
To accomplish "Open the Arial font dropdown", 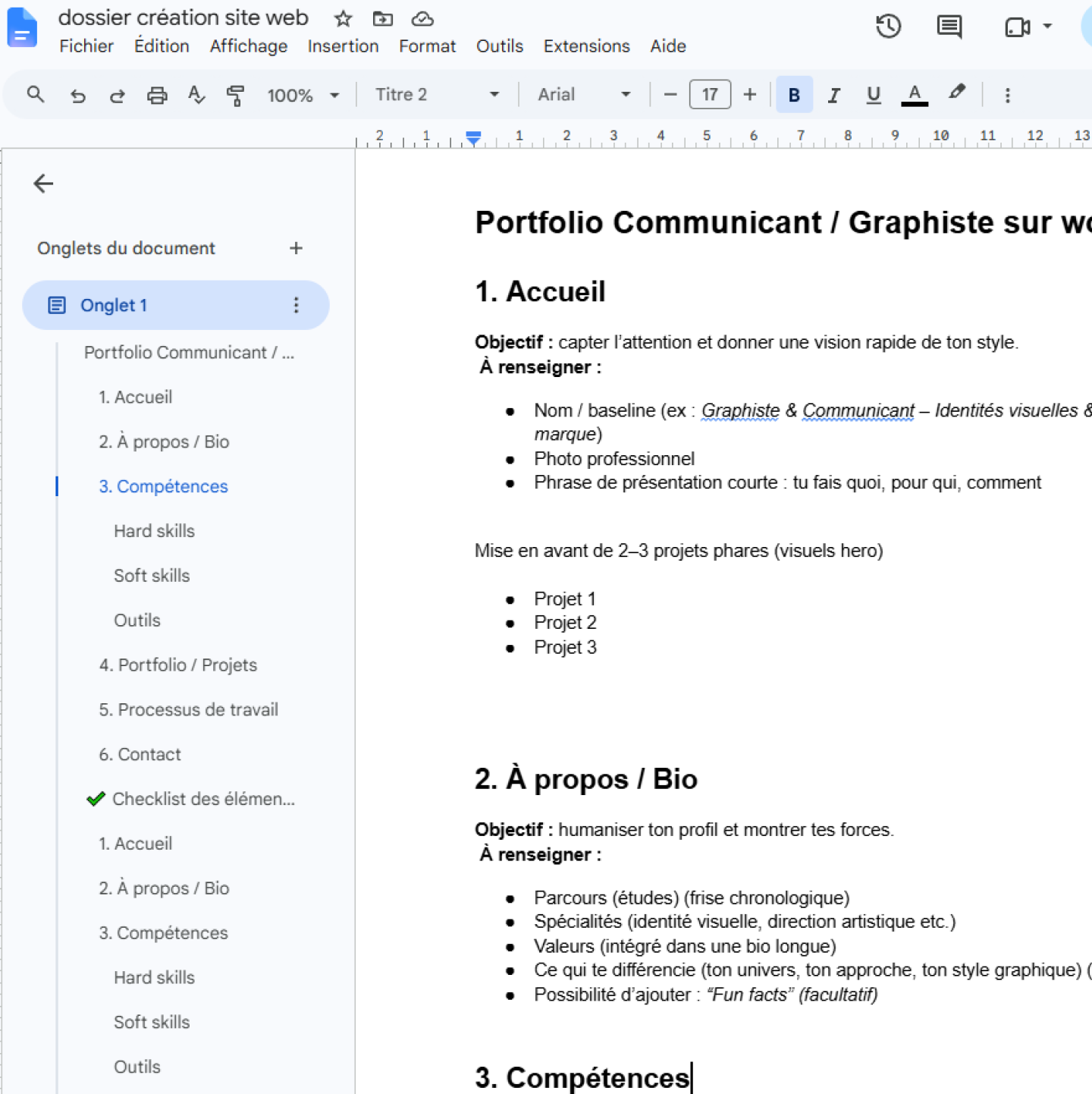I will click(584, 95).
